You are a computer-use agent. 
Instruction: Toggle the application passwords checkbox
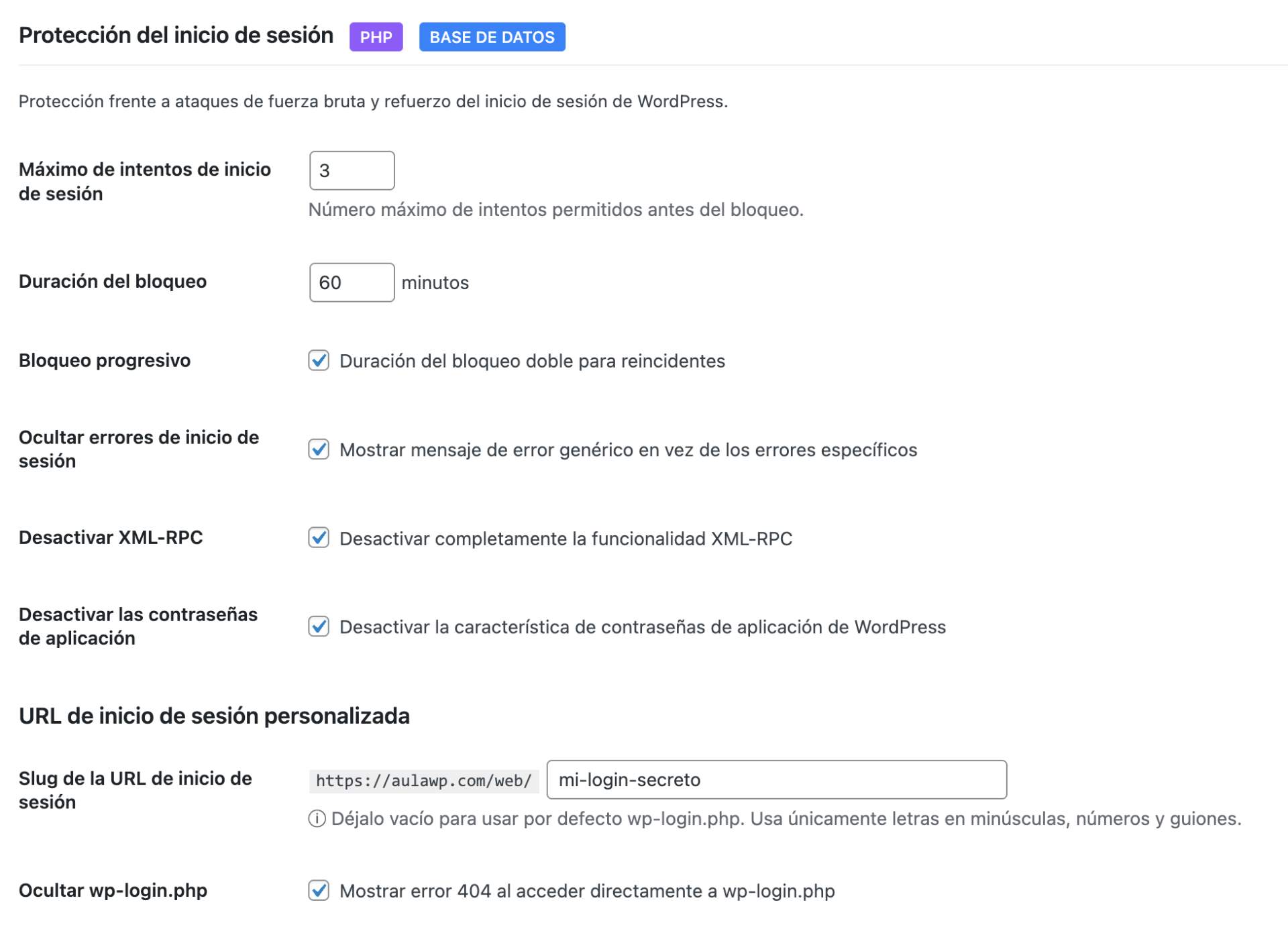tap(319, 626)
